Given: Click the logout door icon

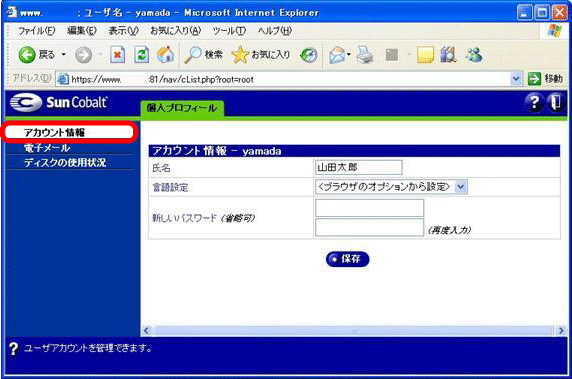Looking at the screenshot, I should tap(556, 103).
